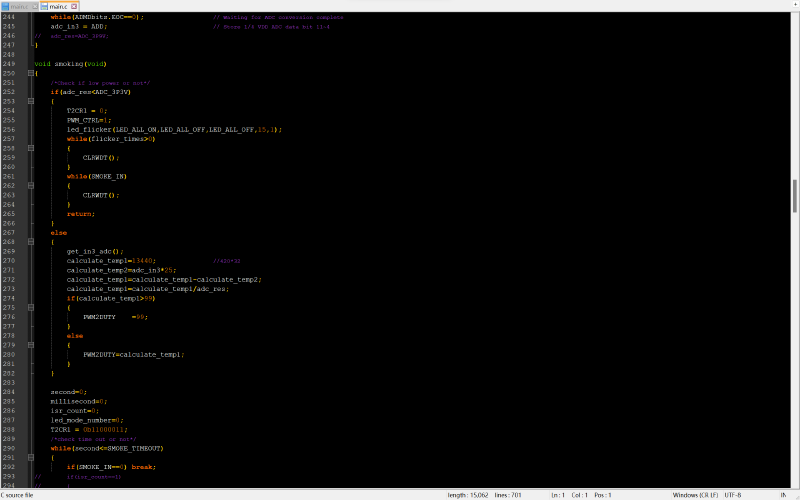800x500 pixels.
Task: Click the 'void smoking(void)' function declaration
Action: pos(70,64)
